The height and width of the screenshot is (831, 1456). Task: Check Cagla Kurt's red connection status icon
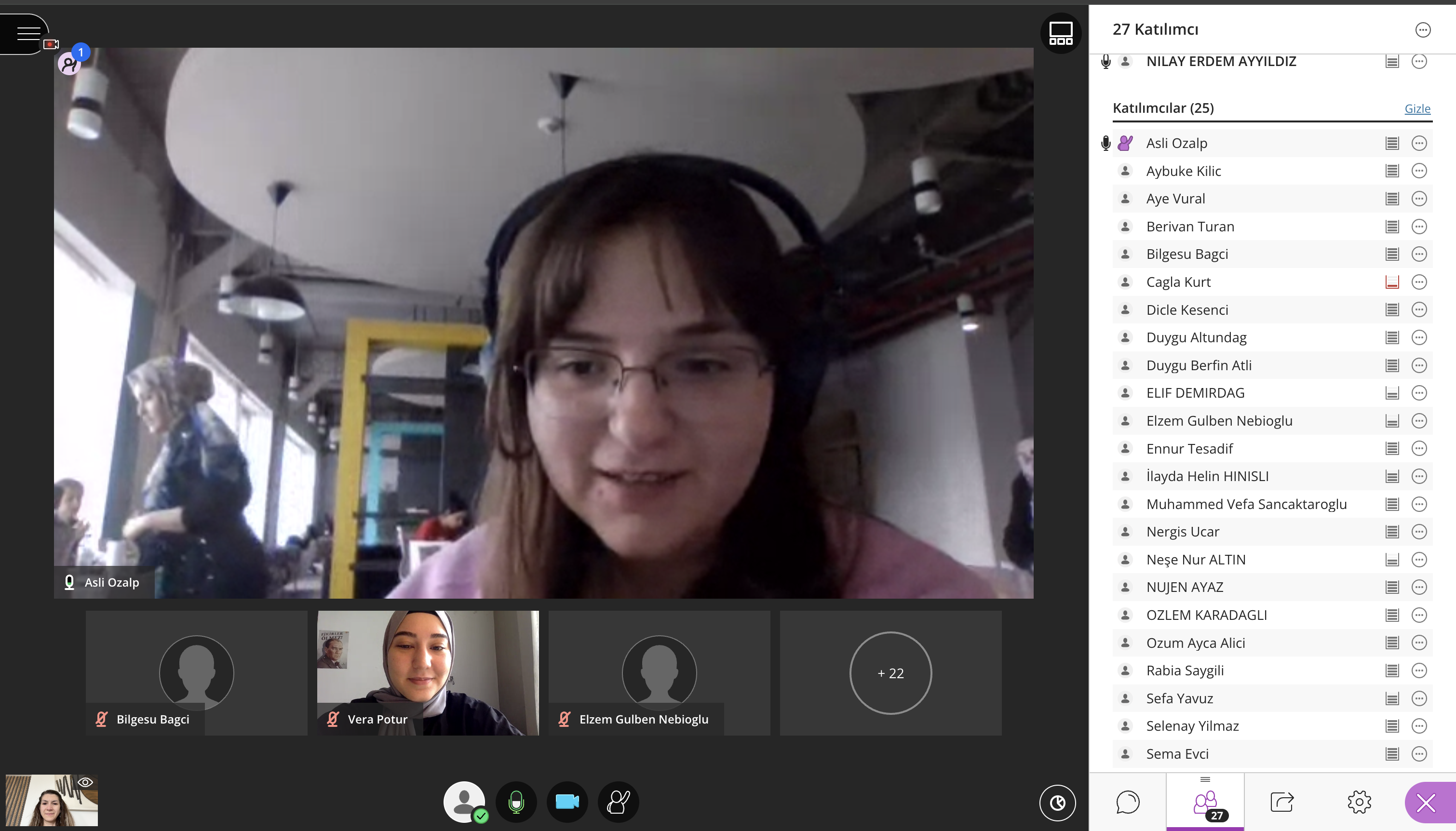[x=1392, y=282]
